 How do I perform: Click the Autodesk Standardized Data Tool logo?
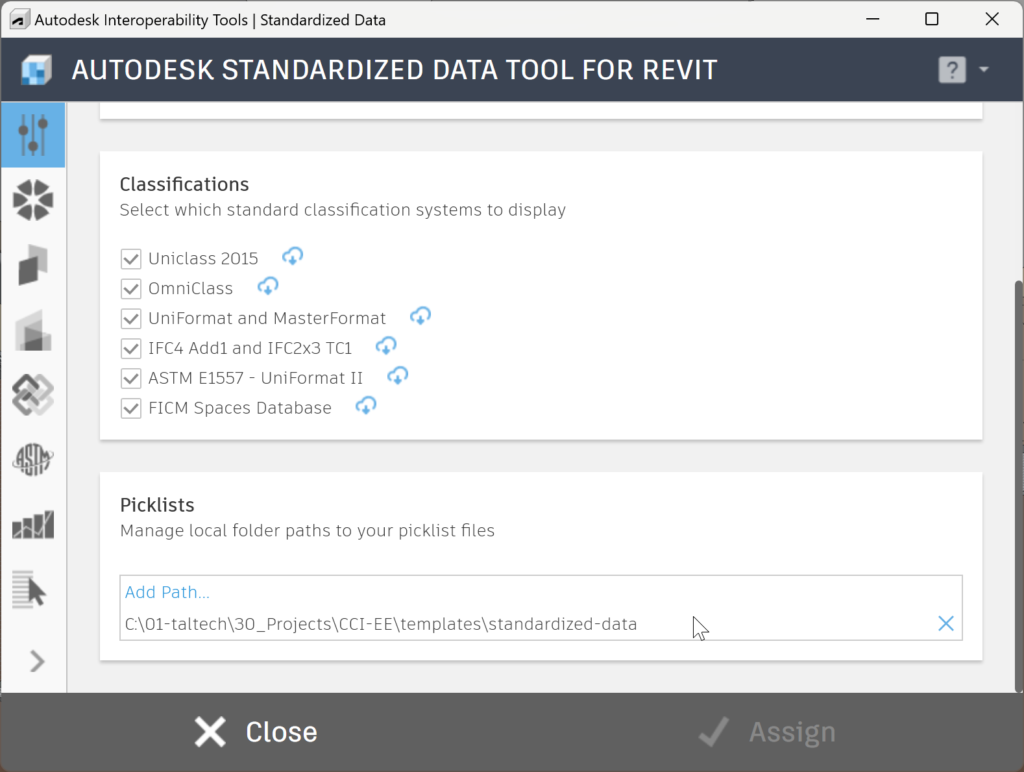tap(36, 70)
